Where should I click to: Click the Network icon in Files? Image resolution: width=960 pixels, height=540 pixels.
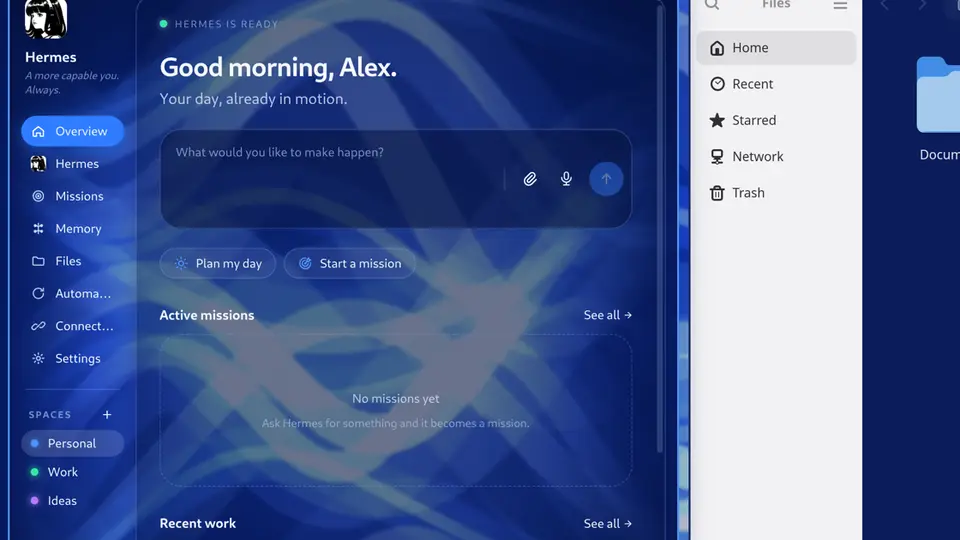point(717,157)
